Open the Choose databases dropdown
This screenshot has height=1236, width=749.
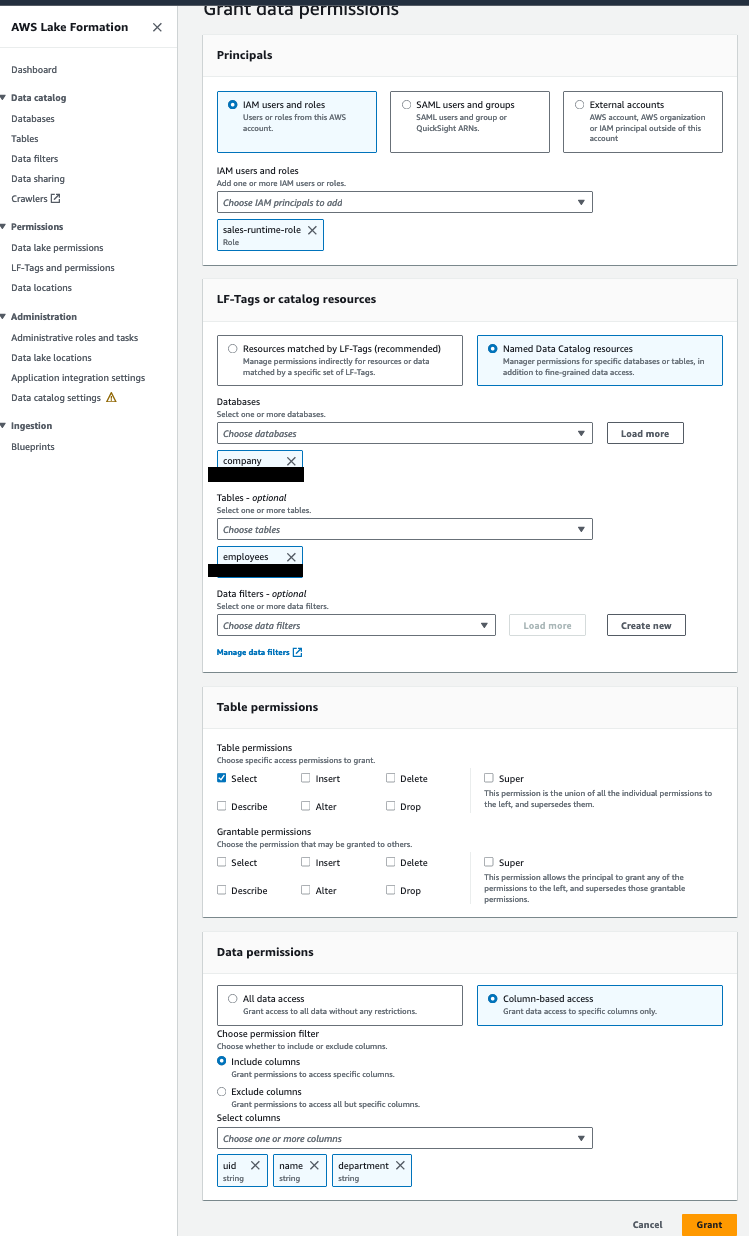pos(404,432)
